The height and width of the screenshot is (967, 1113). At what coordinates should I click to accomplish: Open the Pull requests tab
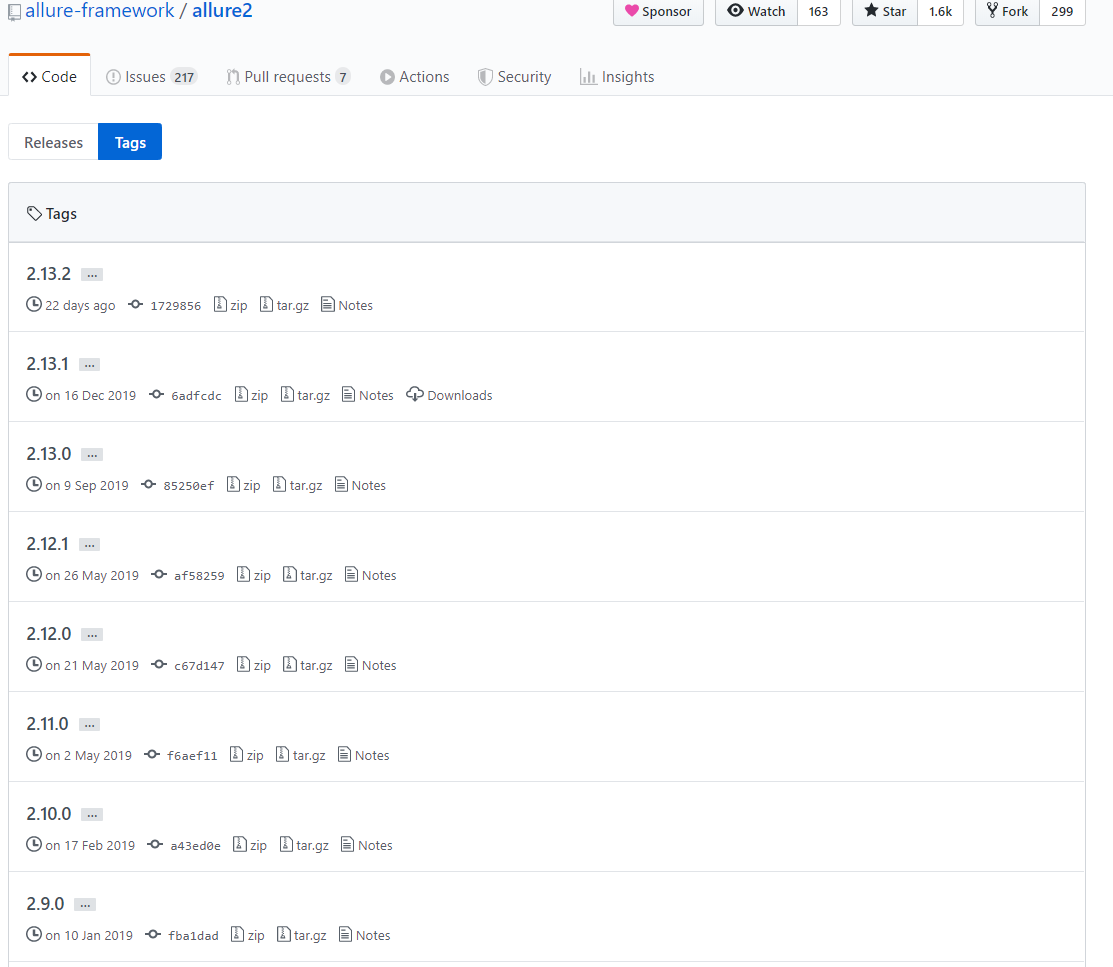click(288, 77)
